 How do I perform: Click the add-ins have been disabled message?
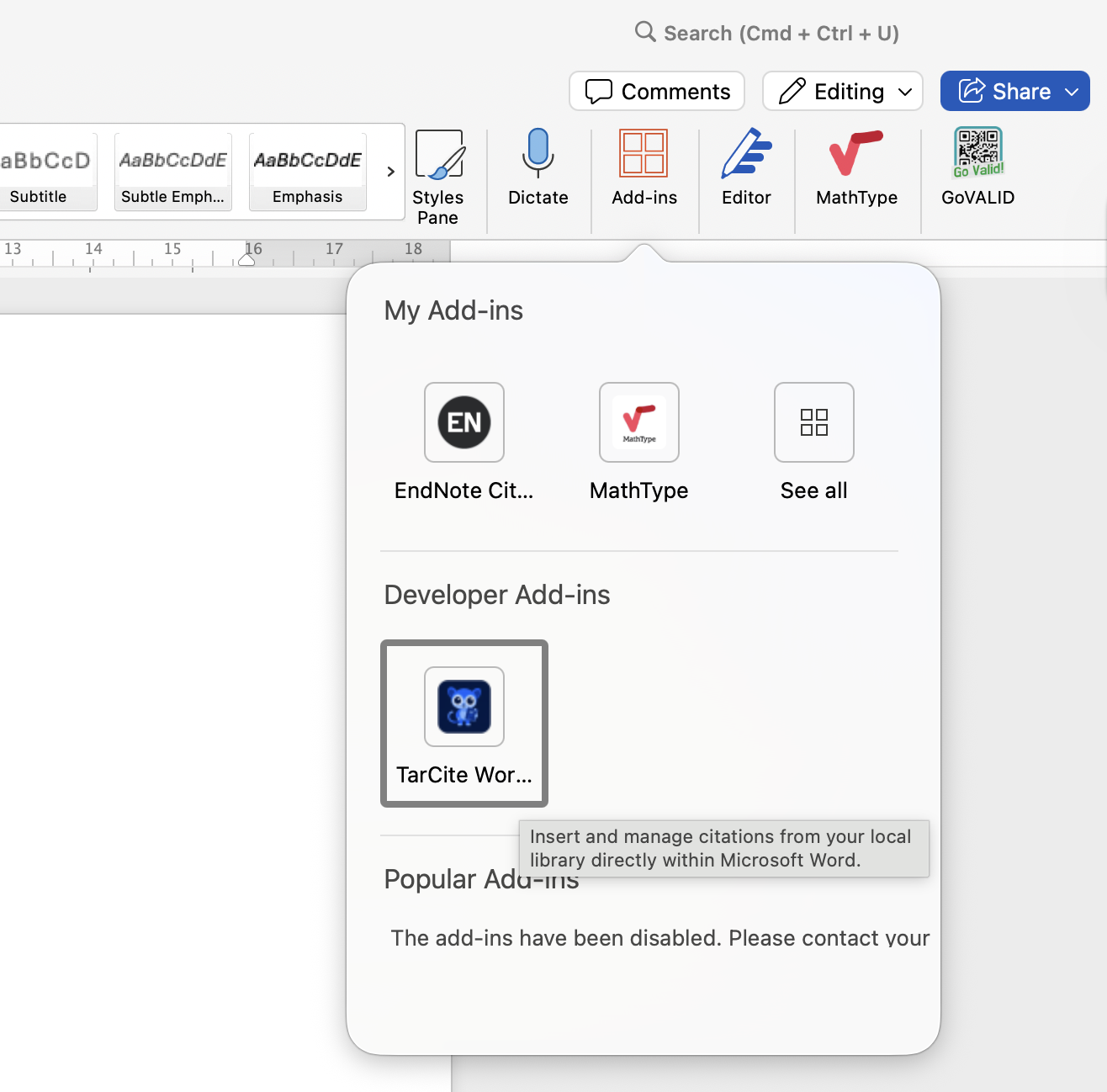[660, 938]
